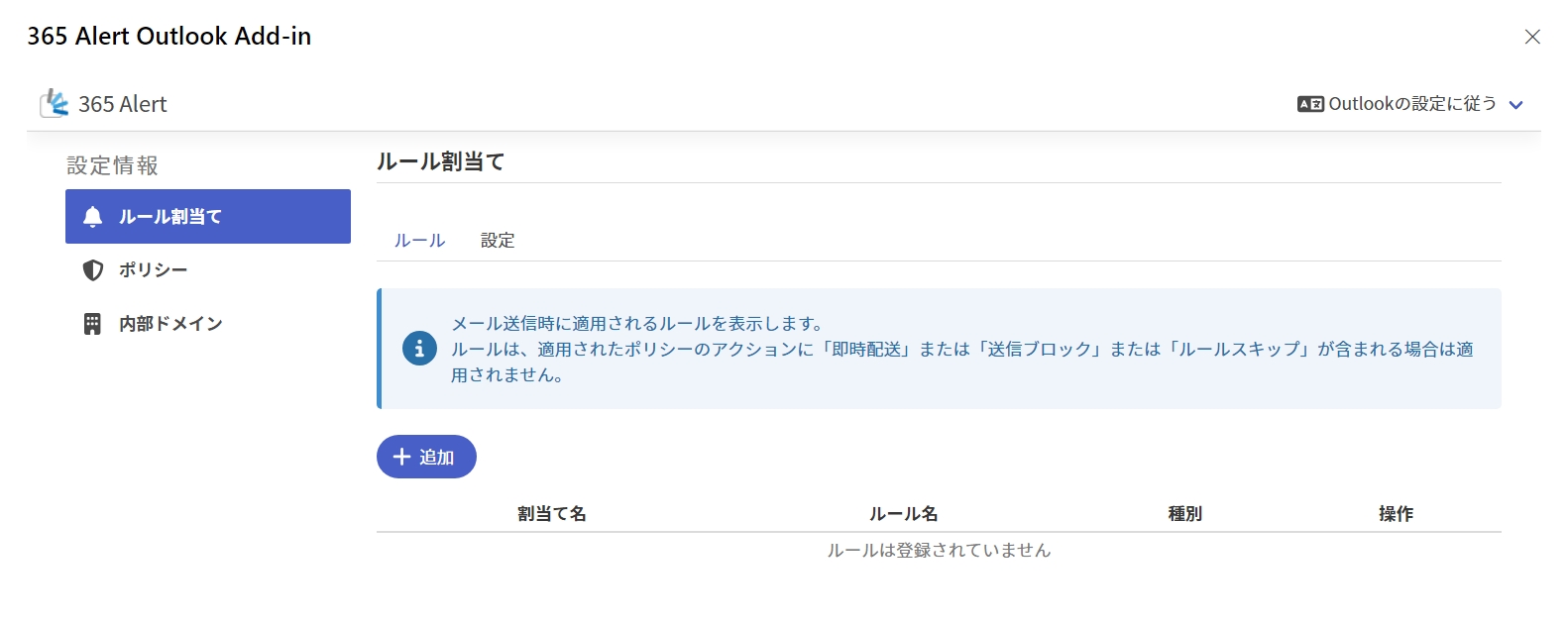Screen dimensions: 1568x625
Task: Open ポリシー in the sidebar
Action: tap(153, 270)
